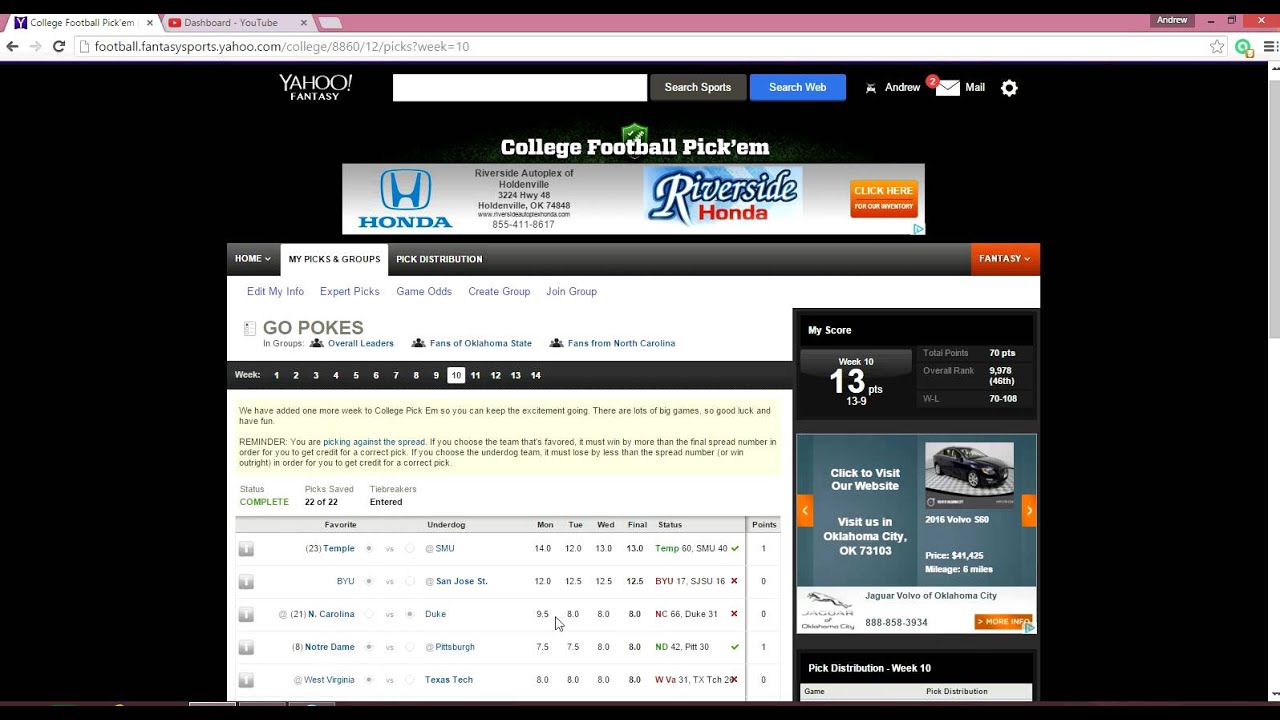Image resolution: width=1280 pixels, height=720 pixels.
Task: Open the Texas Tech team link
Action: (x=448, y=680)
